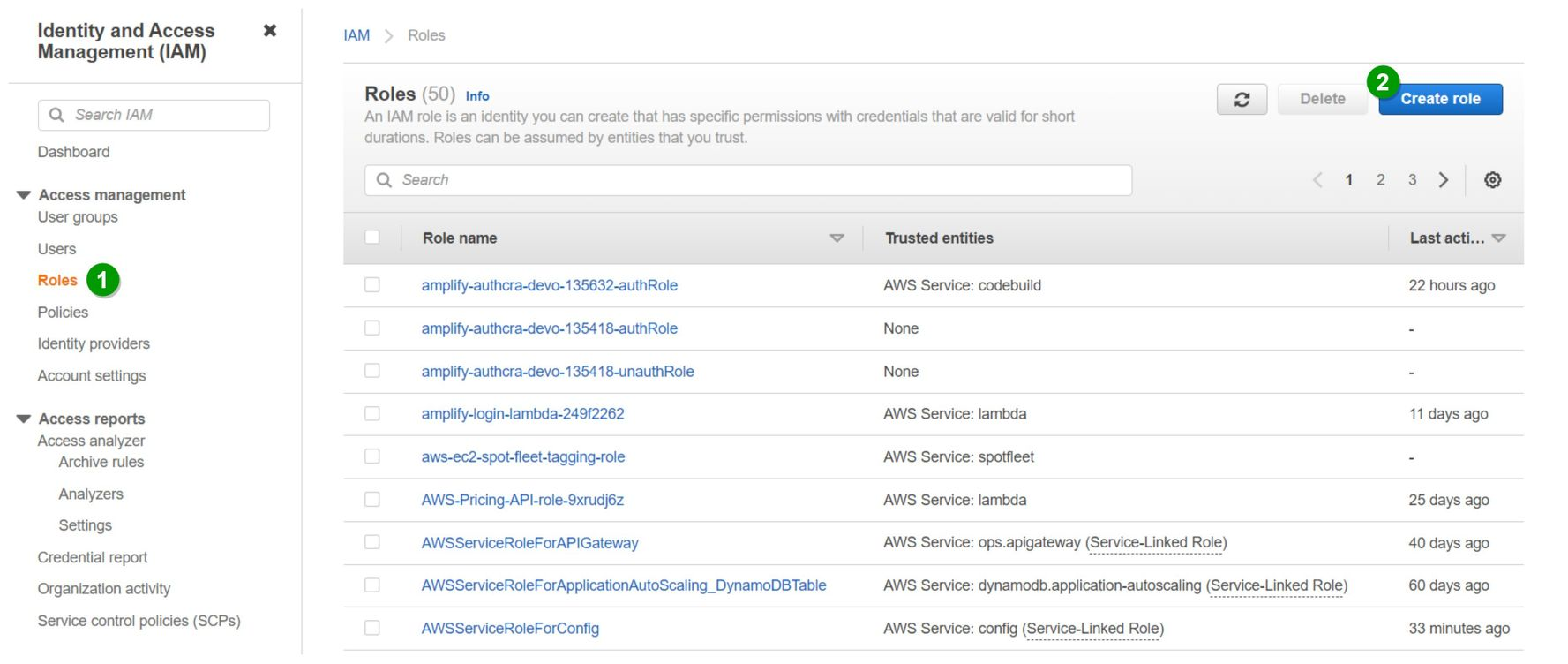Open Policies in the sidebar
1568x664 pixels.
pos(63,313)
